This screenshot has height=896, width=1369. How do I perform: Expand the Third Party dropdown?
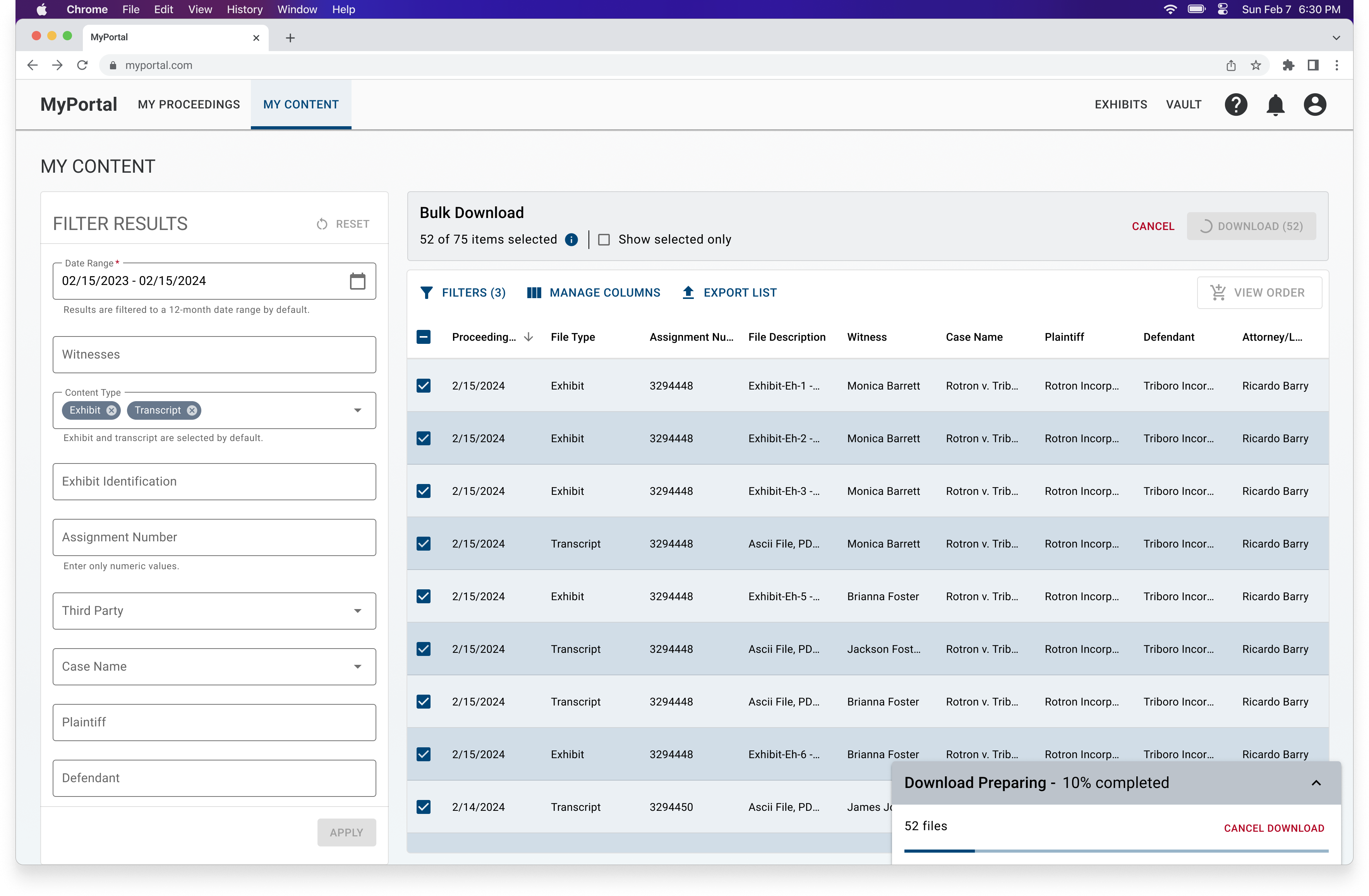[357, 611]
